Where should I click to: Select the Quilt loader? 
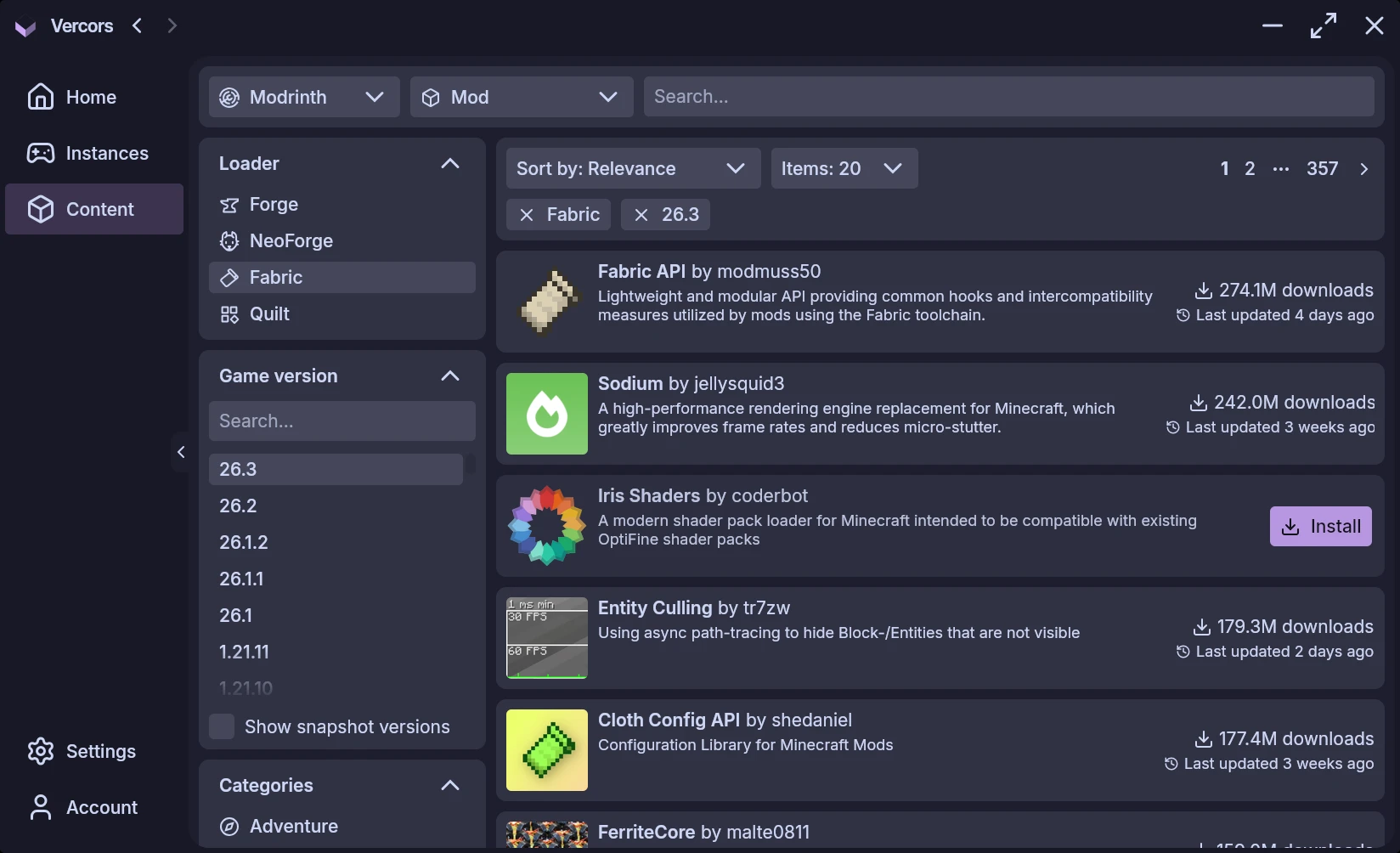click(x=342, y=314)
